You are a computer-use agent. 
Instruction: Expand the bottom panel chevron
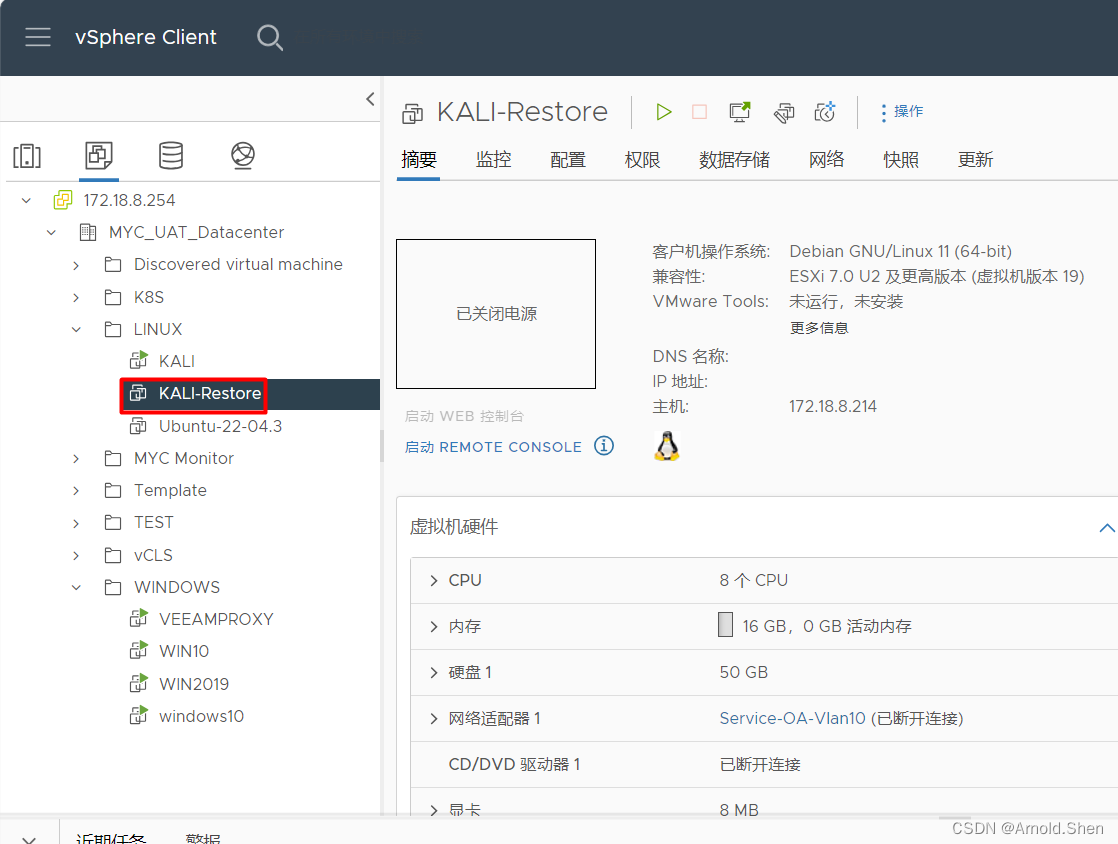29,840
